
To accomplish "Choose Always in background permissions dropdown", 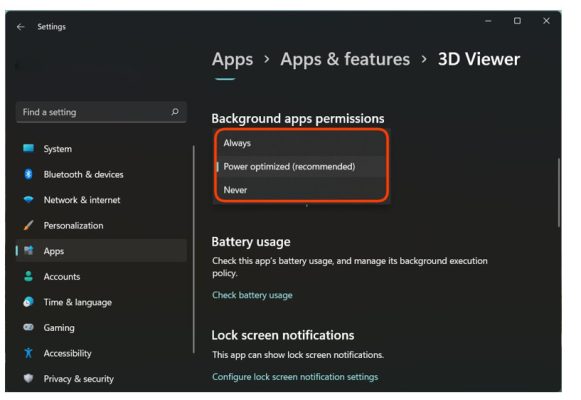I will [302, 143].
